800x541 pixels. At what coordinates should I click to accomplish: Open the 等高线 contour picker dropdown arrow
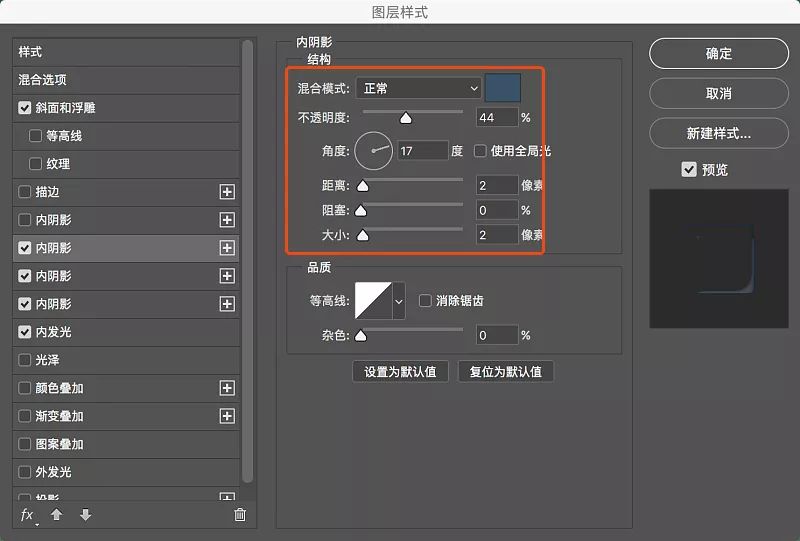(x=399, y=301)
